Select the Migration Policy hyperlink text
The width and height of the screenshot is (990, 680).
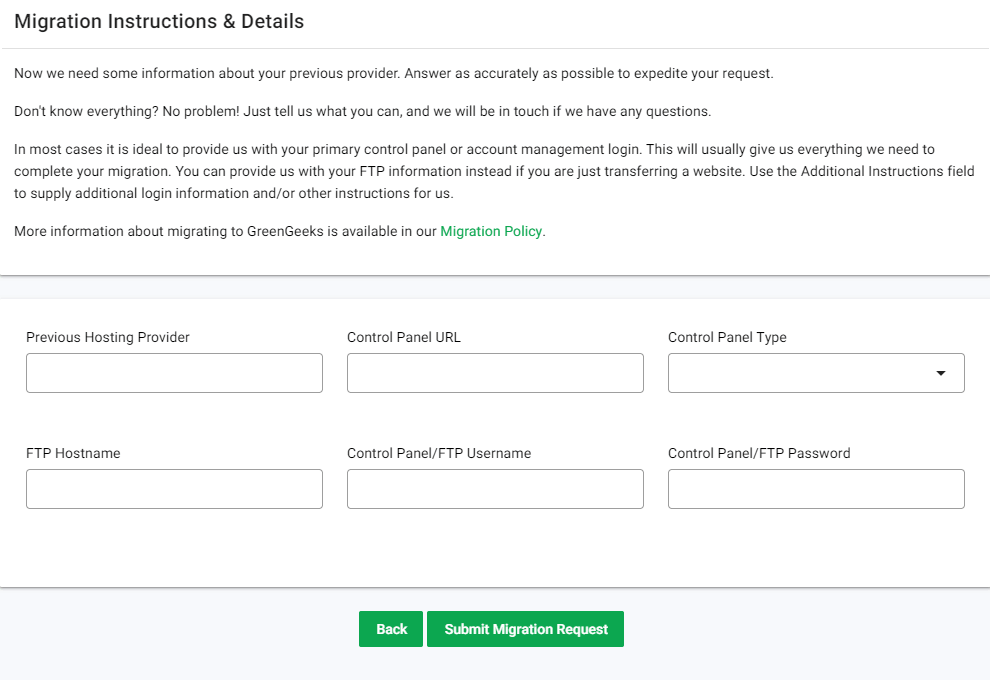click(491, 231)
